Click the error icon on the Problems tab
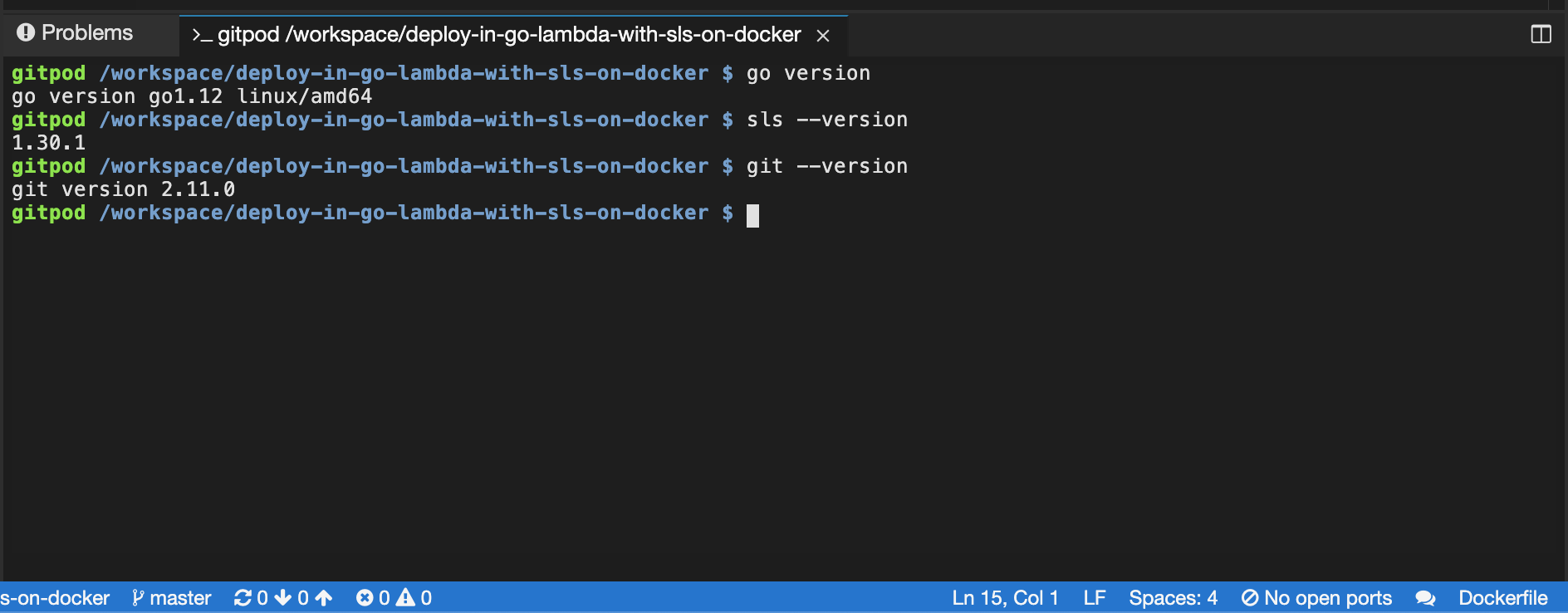The height and width of the screenshot is (613, 1568). coord(27,32)
